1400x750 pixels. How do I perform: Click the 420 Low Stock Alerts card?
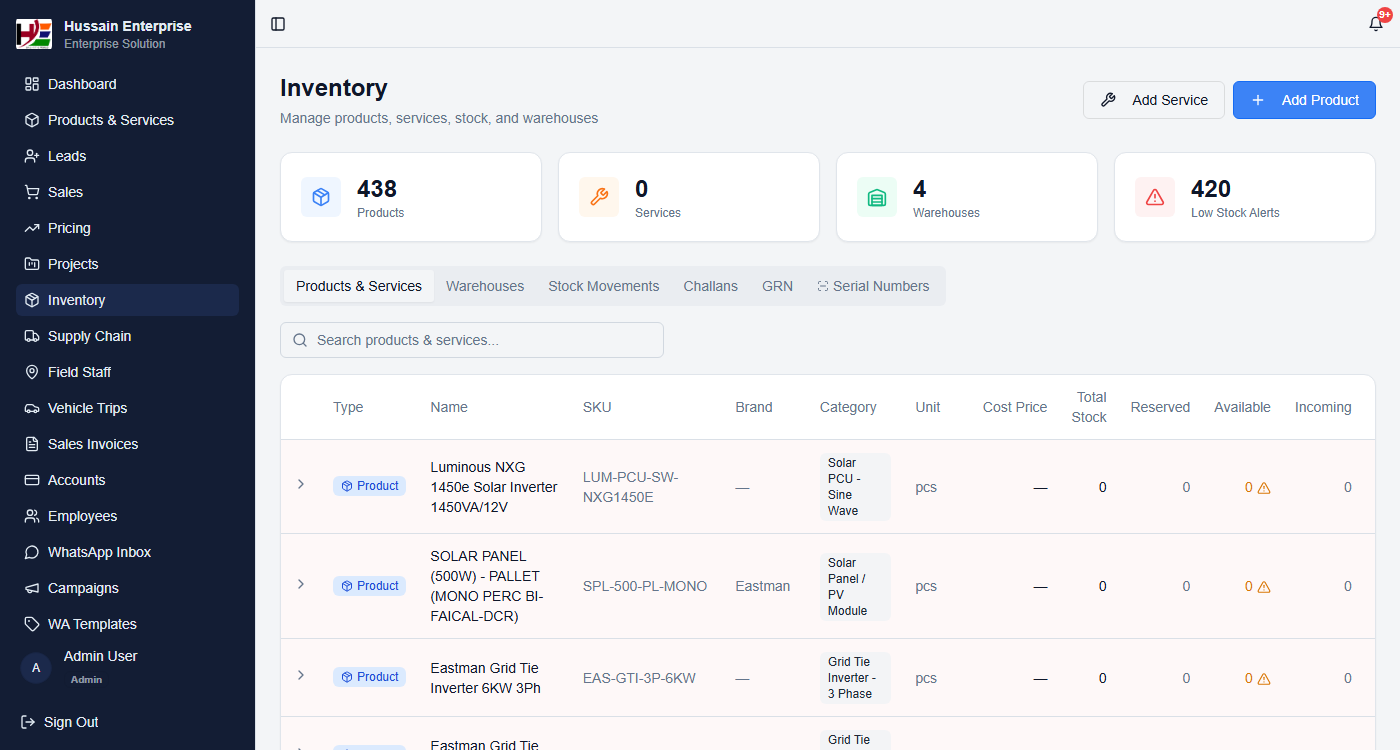pyautogui.click(x=1245, y=197)
